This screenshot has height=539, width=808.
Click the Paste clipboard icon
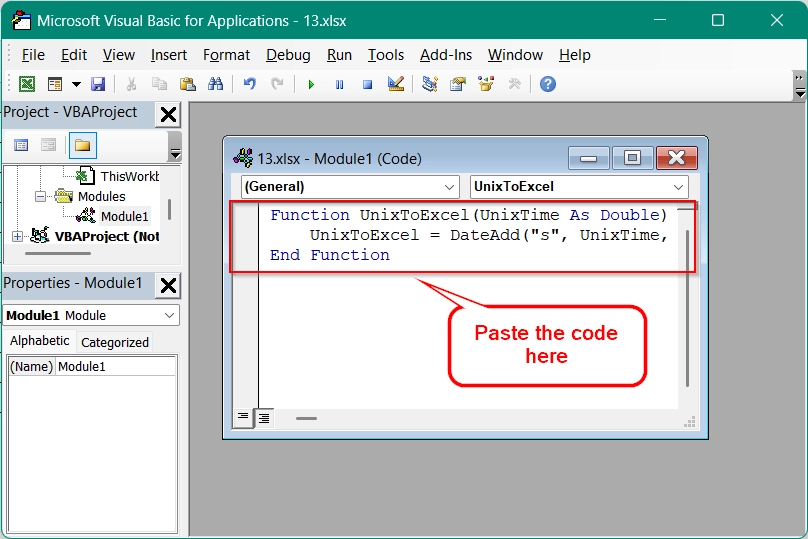click(x=187, y=84)
